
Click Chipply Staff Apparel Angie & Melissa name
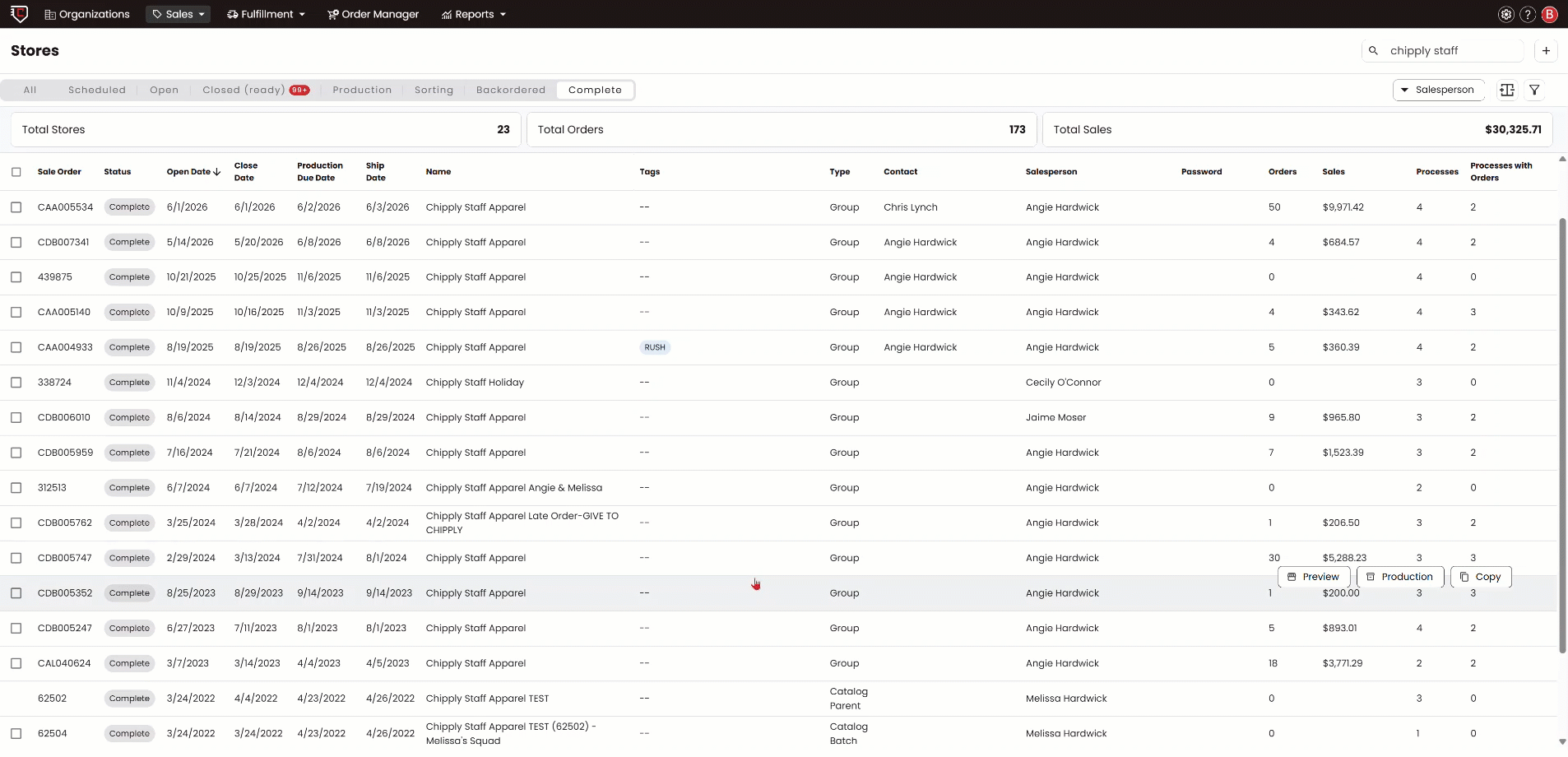[x=514, y=488]
